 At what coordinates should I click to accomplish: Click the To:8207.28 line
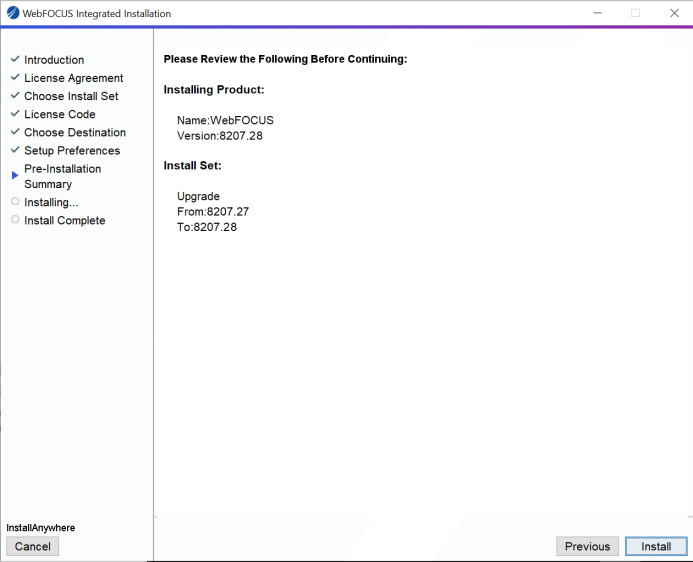(x=207, y=227)
